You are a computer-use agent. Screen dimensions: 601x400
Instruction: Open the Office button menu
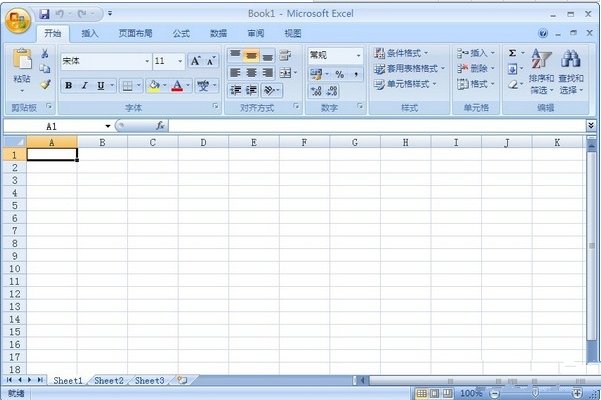pyautogui.click(x=18, y=20)
